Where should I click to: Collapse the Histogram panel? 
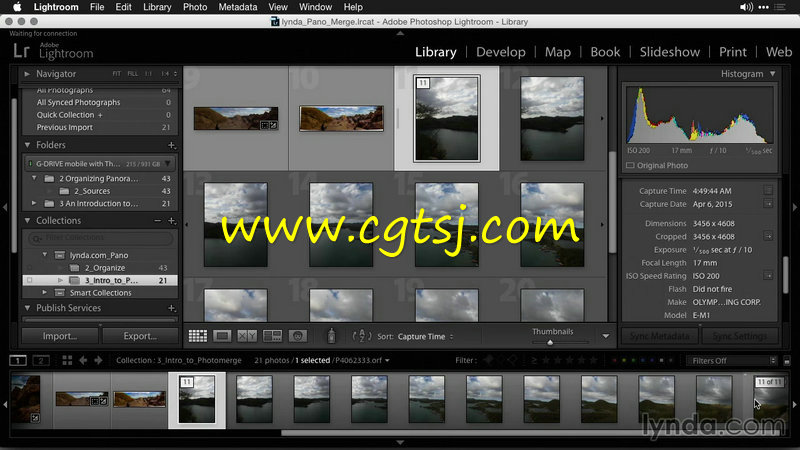point(773,74)
